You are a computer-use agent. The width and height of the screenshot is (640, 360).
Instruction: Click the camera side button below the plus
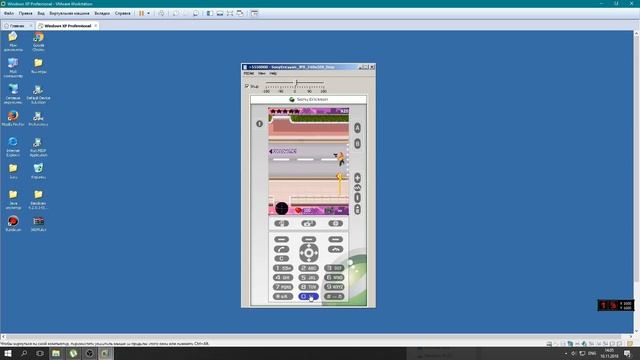pos(357,188)
